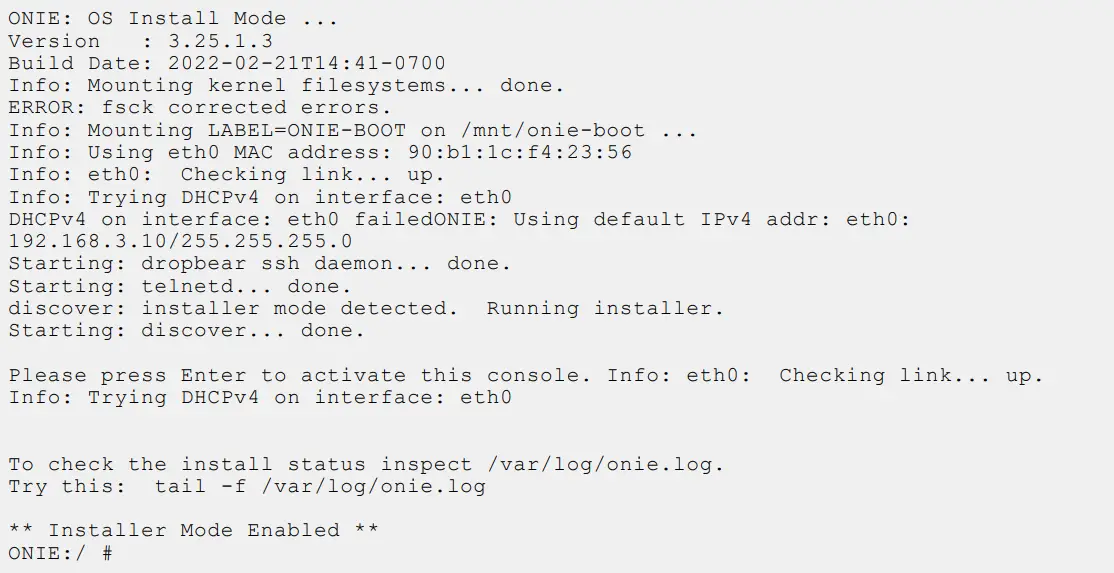
Task: Click the "installer mode detected" line
Action: (365, 308)
